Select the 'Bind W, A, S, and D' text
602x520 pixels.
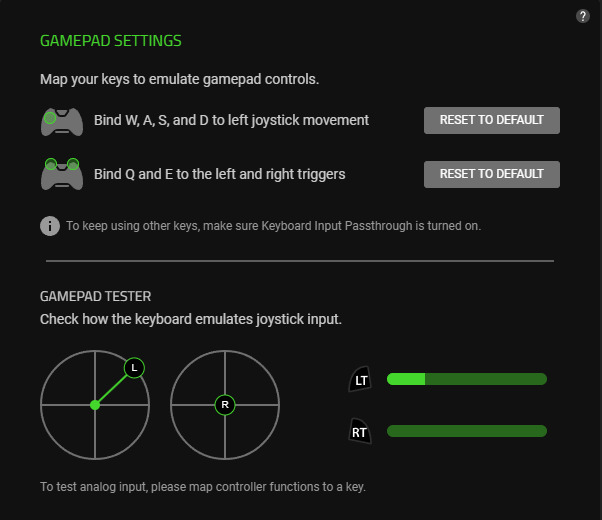point(231,120)
